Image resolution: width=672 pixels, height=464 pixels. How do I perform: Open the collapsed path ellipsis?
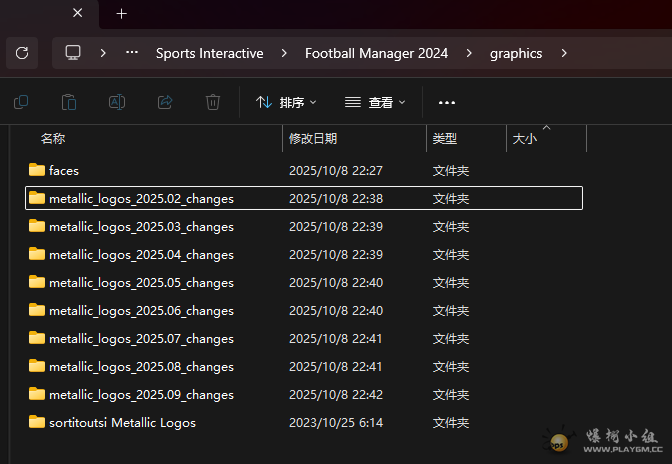(x=132, y=53)
